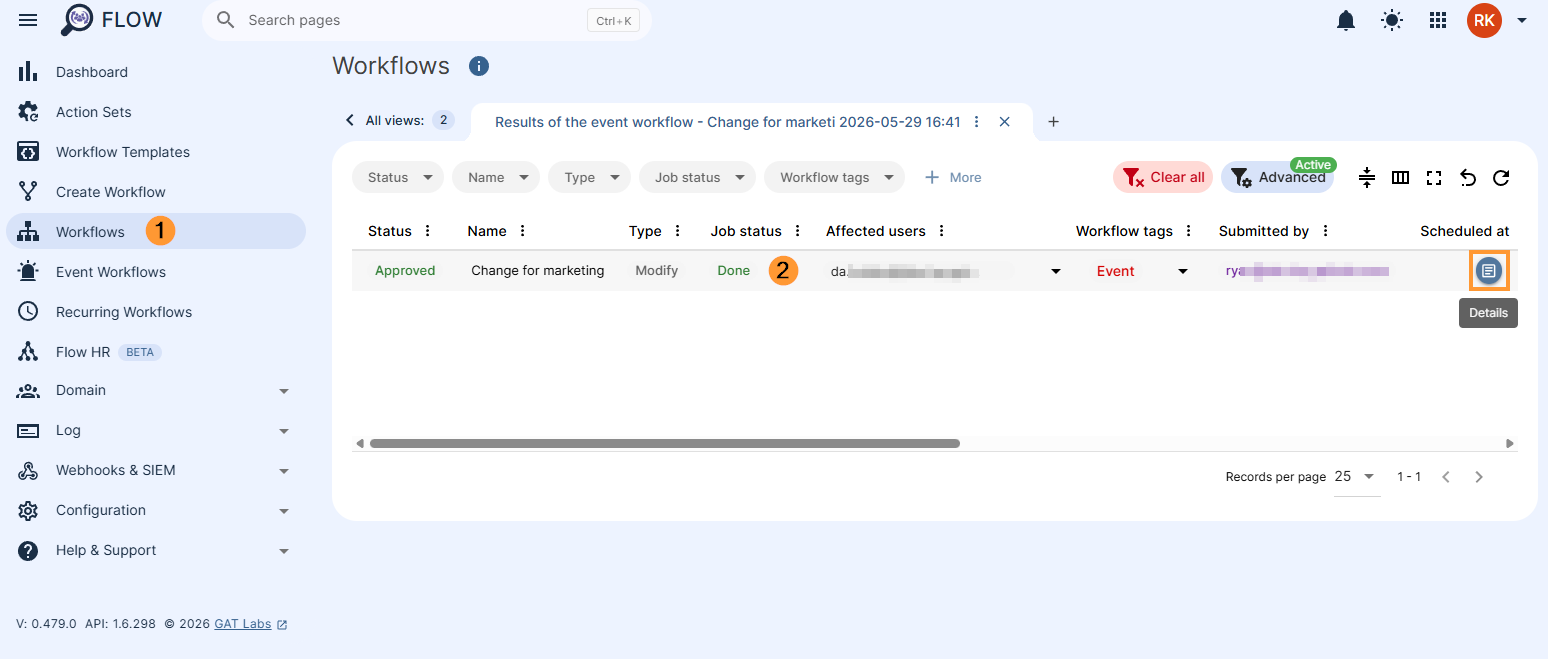
Task: Click the Recurring Workflows clock icon
Action: click(x=28, y=312)
